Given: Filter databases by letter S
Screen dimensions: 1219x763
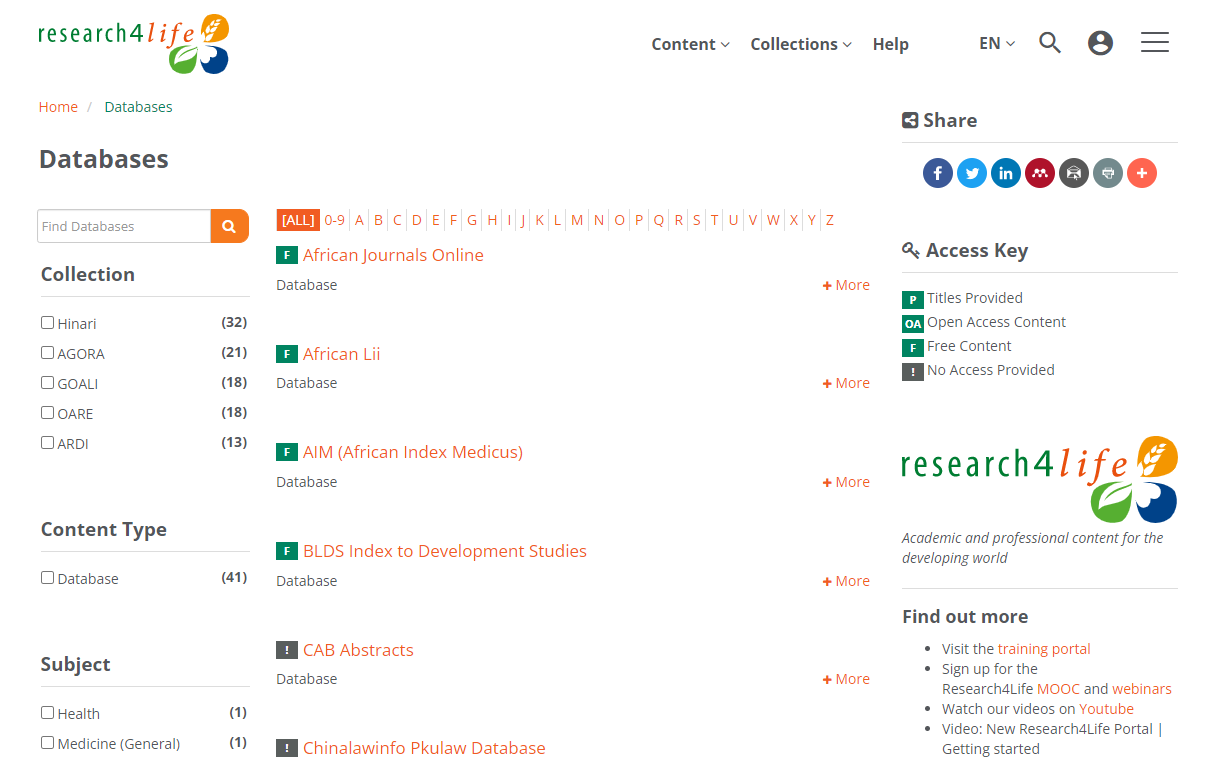Looking at the screenshot, I should (696, 220).
